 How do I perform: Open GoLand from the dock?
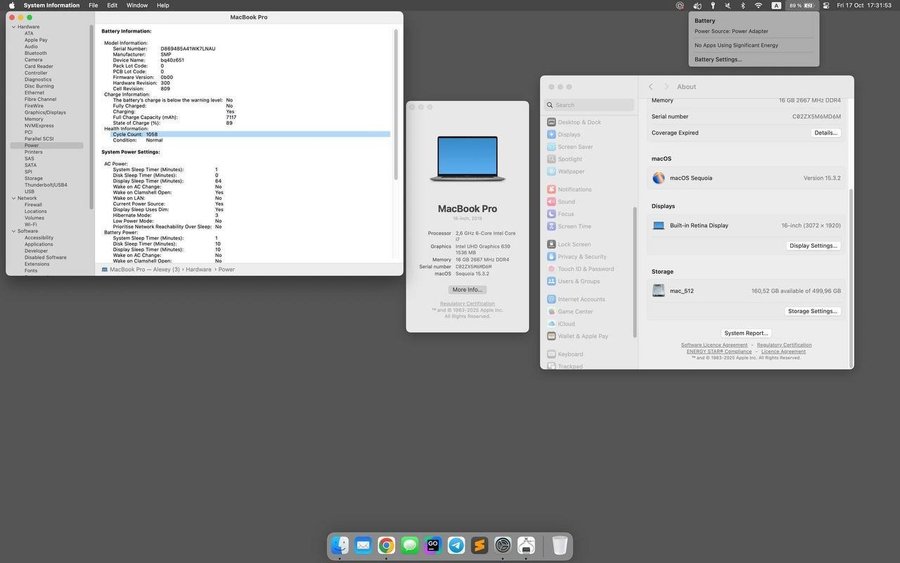coord(433,545)
